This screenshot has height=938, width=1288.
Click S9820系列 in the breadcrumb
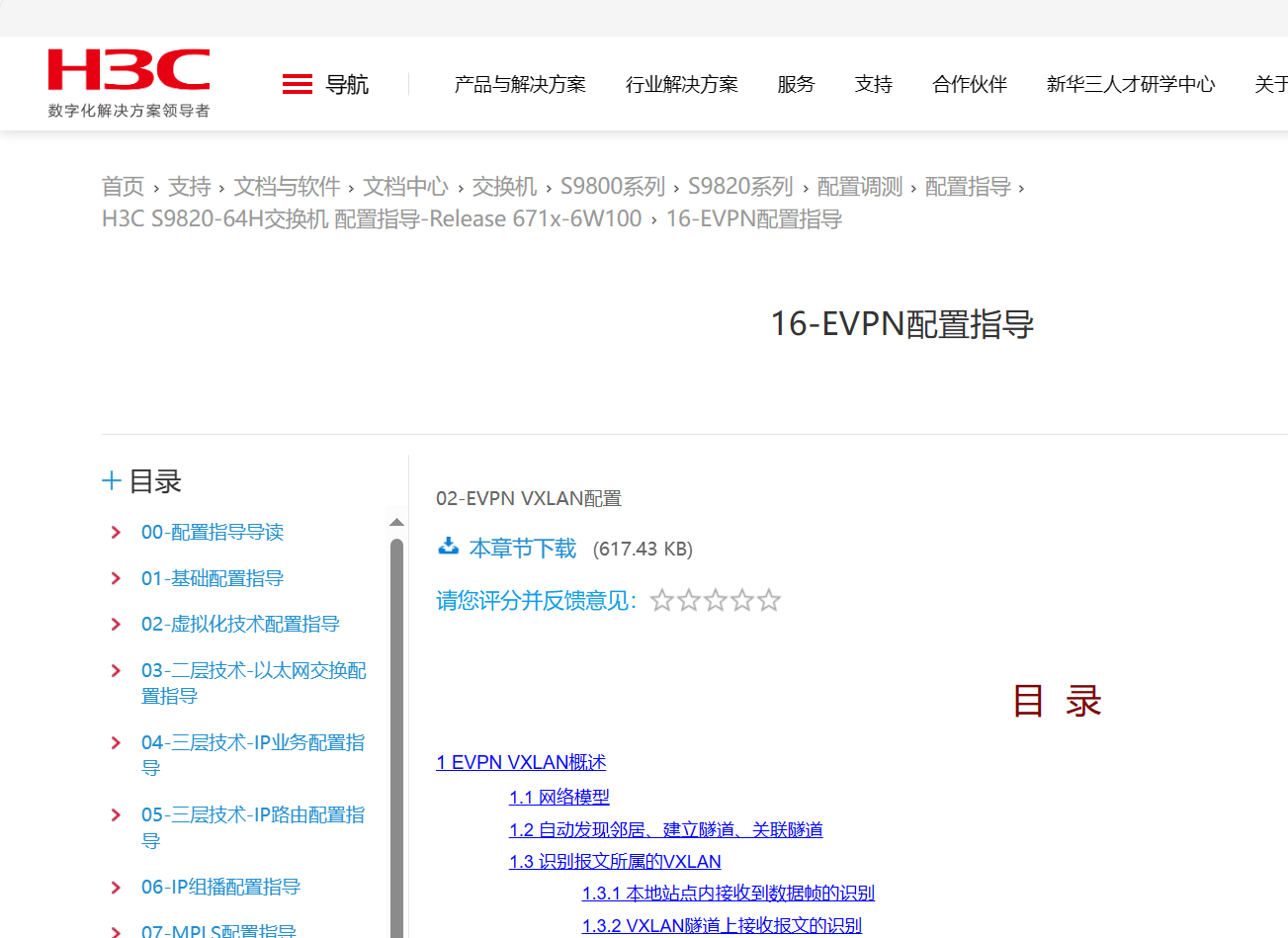pos(740,187)
